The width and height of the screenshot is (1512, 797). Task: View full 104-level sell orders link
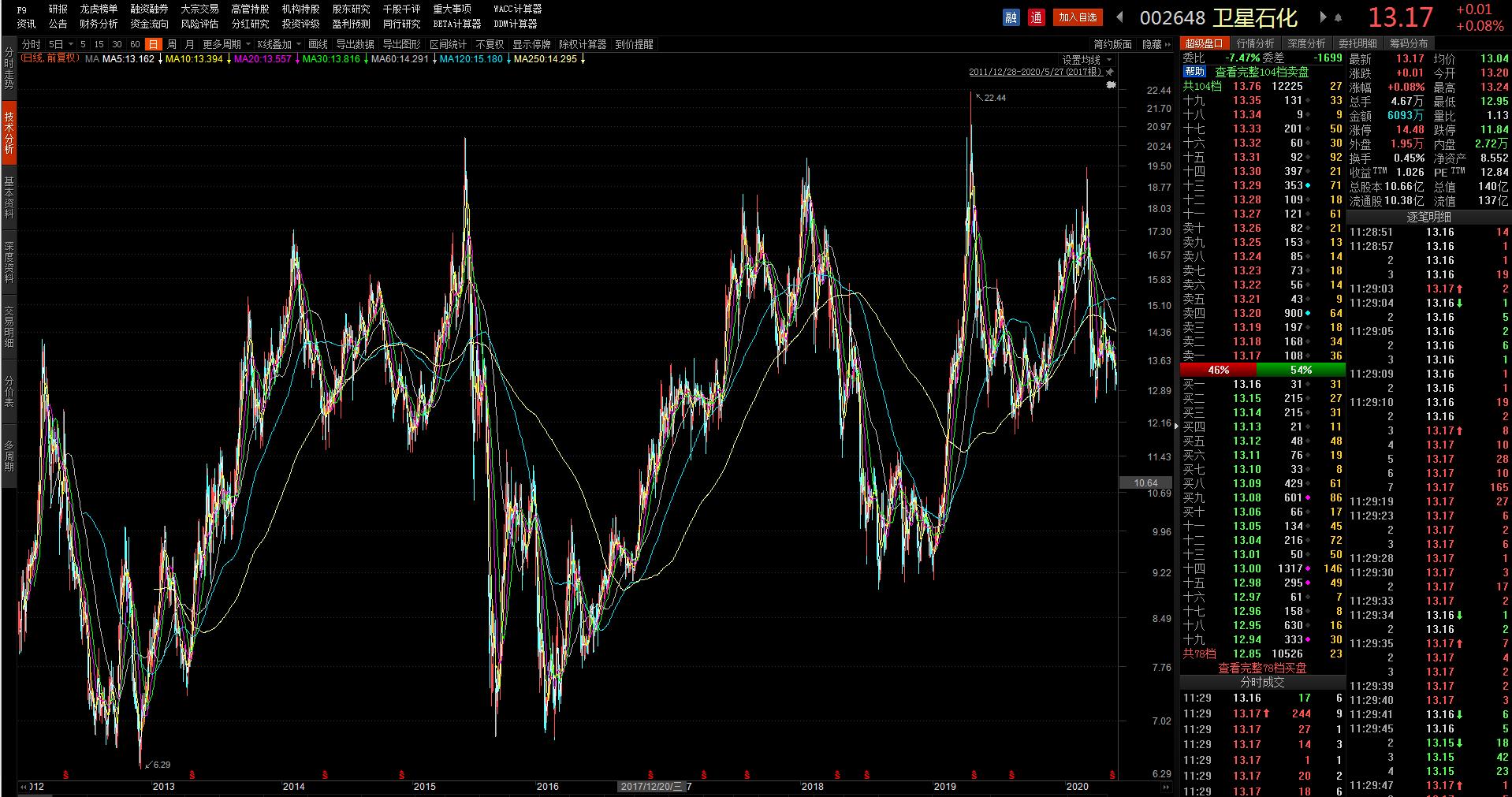1261,72
